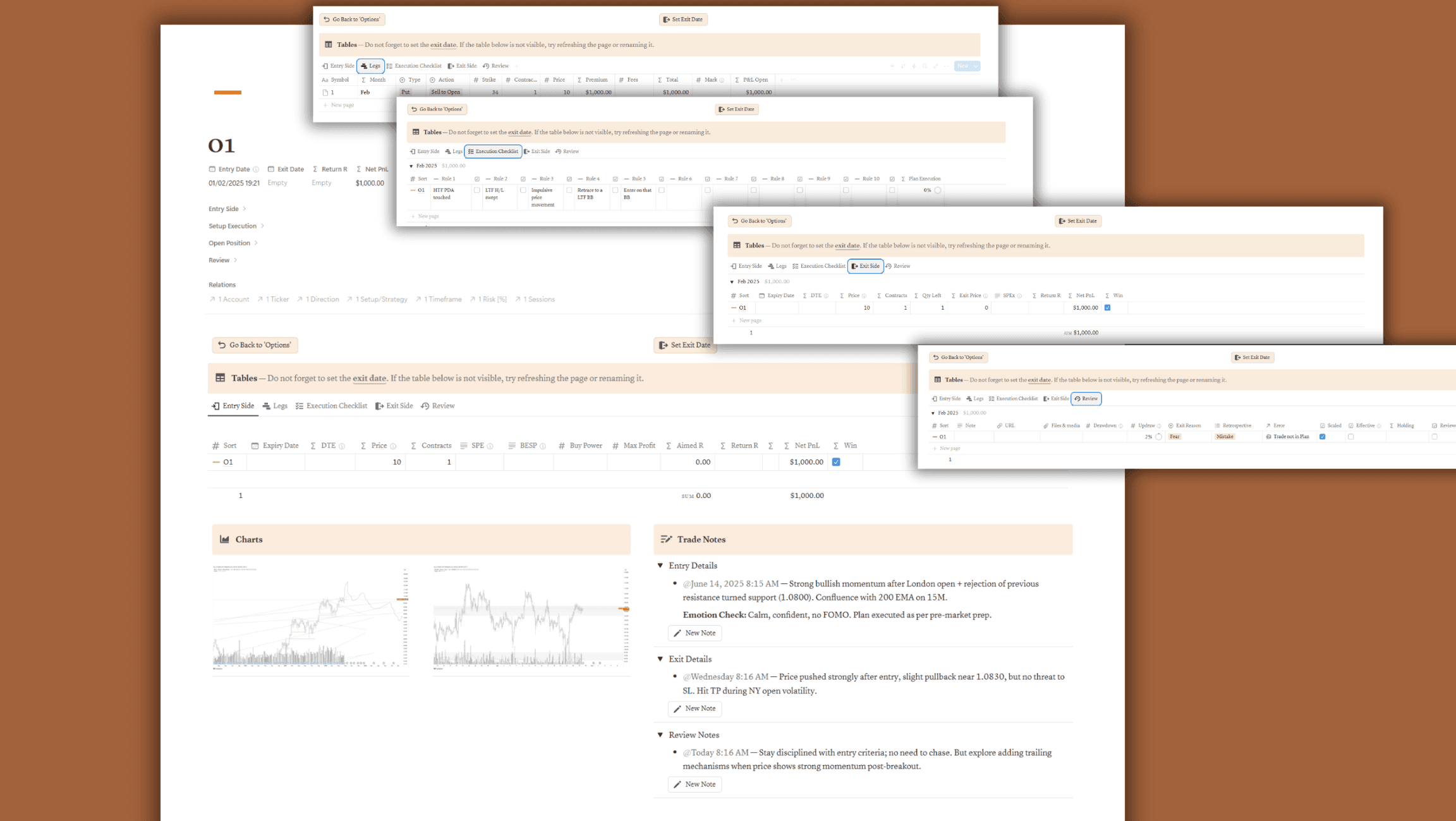1456x821 pixels.
Task: Click info icon next to BESP column
Action: pyautogui.click(x=543, y=446)
